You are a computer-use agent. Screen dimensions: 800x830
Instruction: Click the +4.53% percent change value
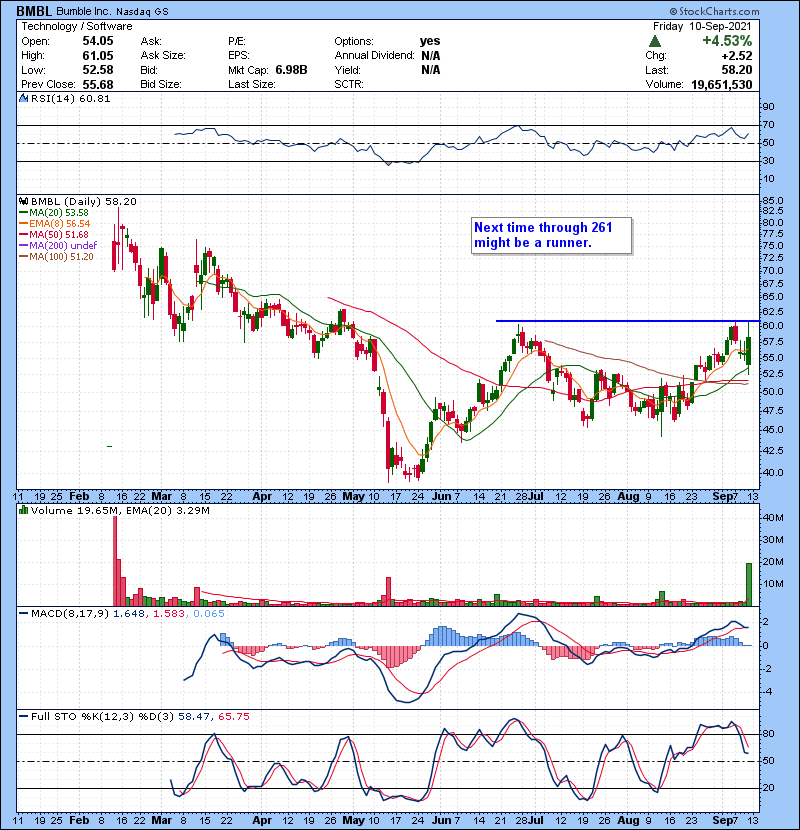(727, 41)
